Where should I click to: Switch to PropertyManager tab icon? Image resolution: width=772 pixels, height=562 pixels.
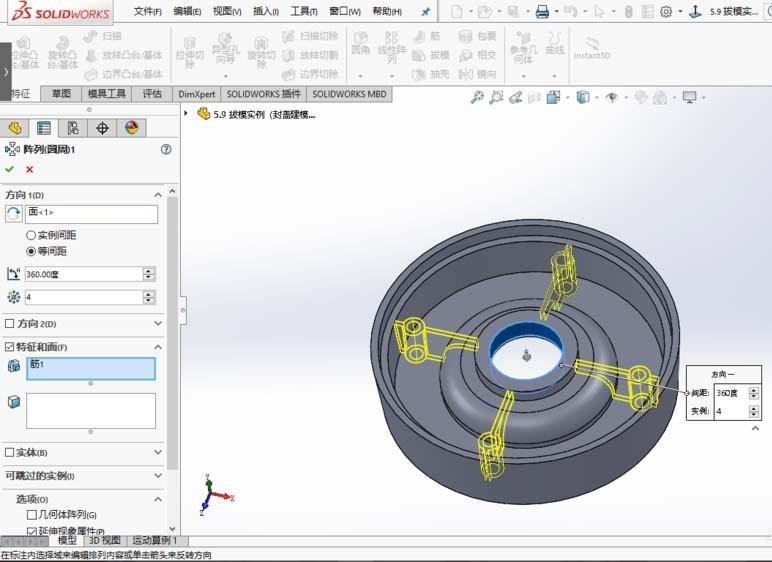click(44, 128)
